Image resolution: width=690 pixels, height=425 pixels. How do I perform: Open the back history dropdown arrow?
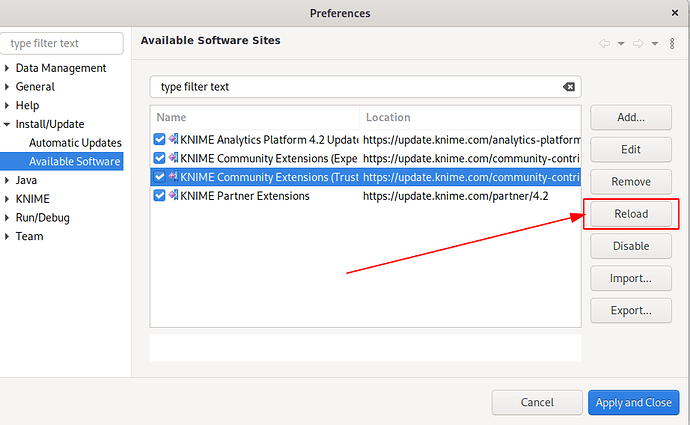[x=621, y=44]
